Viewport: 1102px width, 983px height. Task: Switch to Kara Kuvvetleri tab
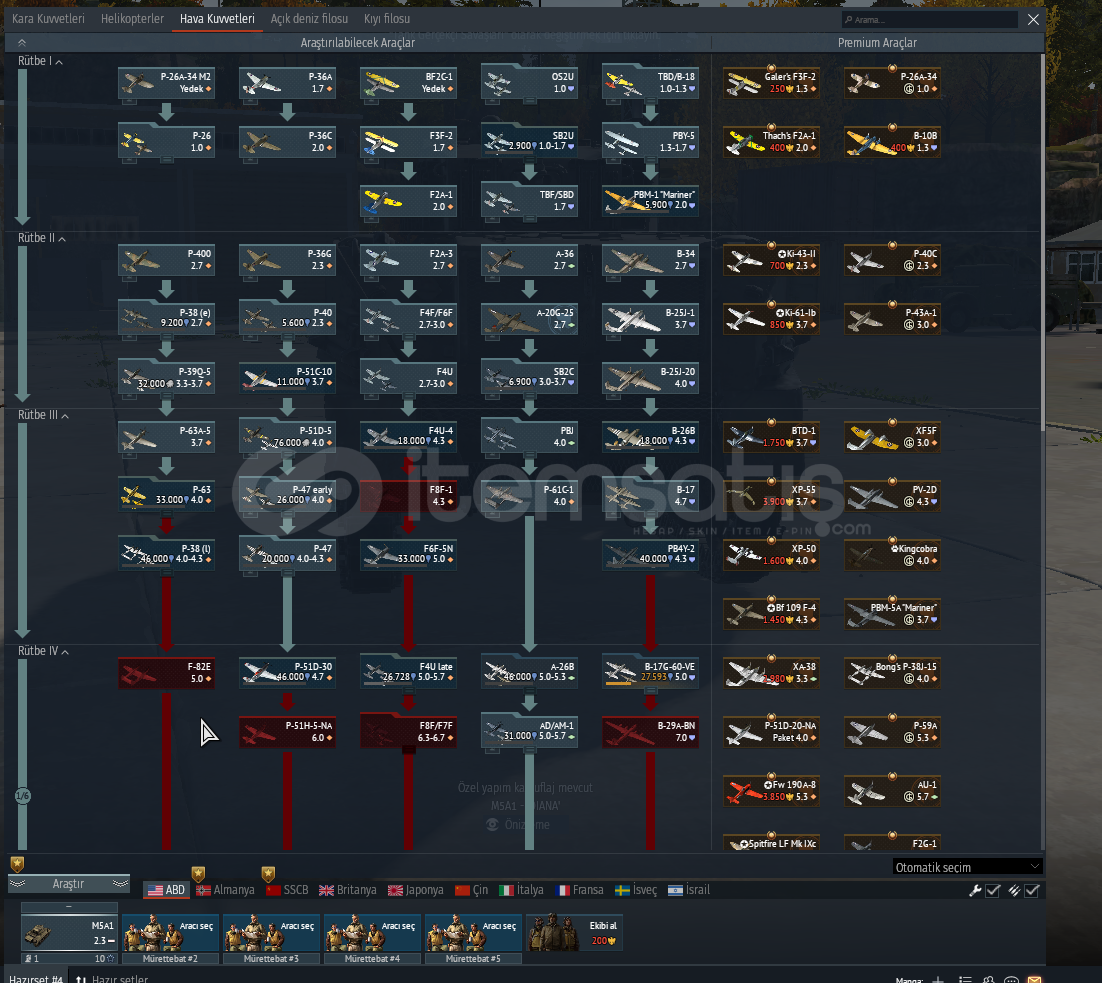[x=48, y=19]
